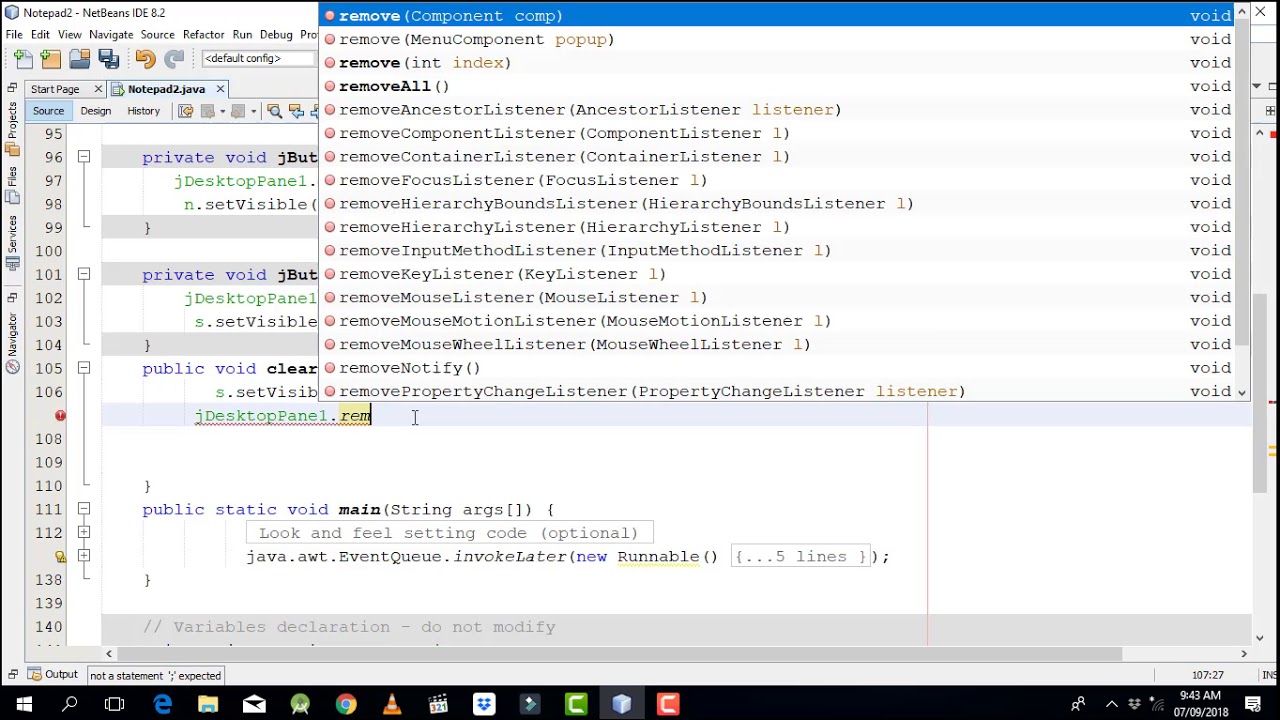Open the Windows Start menu
Viewport: 1280px width, 720px height.
(23, 705)
